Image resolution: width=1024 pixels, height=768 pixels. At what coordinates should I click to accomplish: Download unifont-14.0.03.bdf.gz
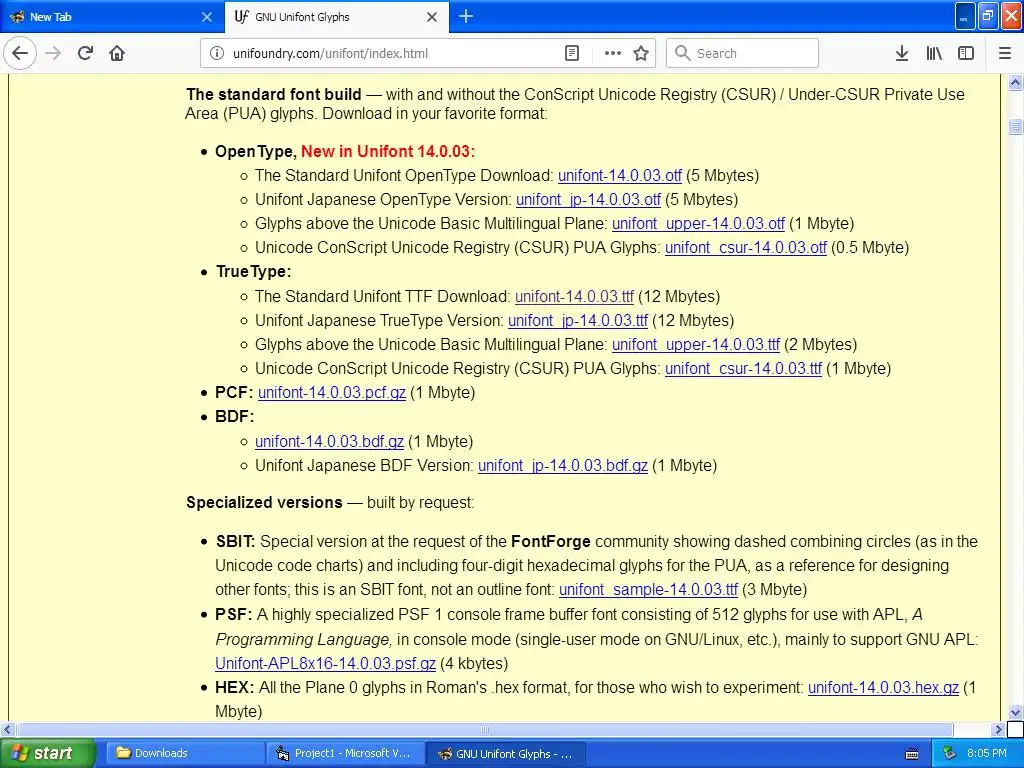coord(329,442)
